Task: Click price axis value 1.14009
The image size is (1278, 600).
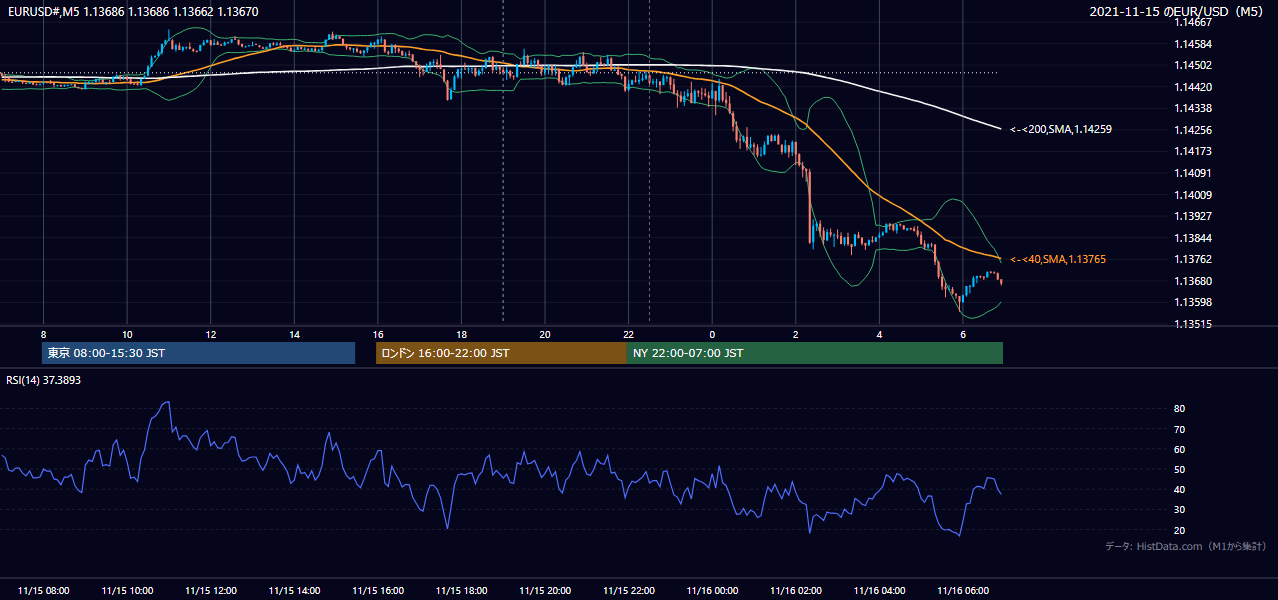Action: point(1193,196)
